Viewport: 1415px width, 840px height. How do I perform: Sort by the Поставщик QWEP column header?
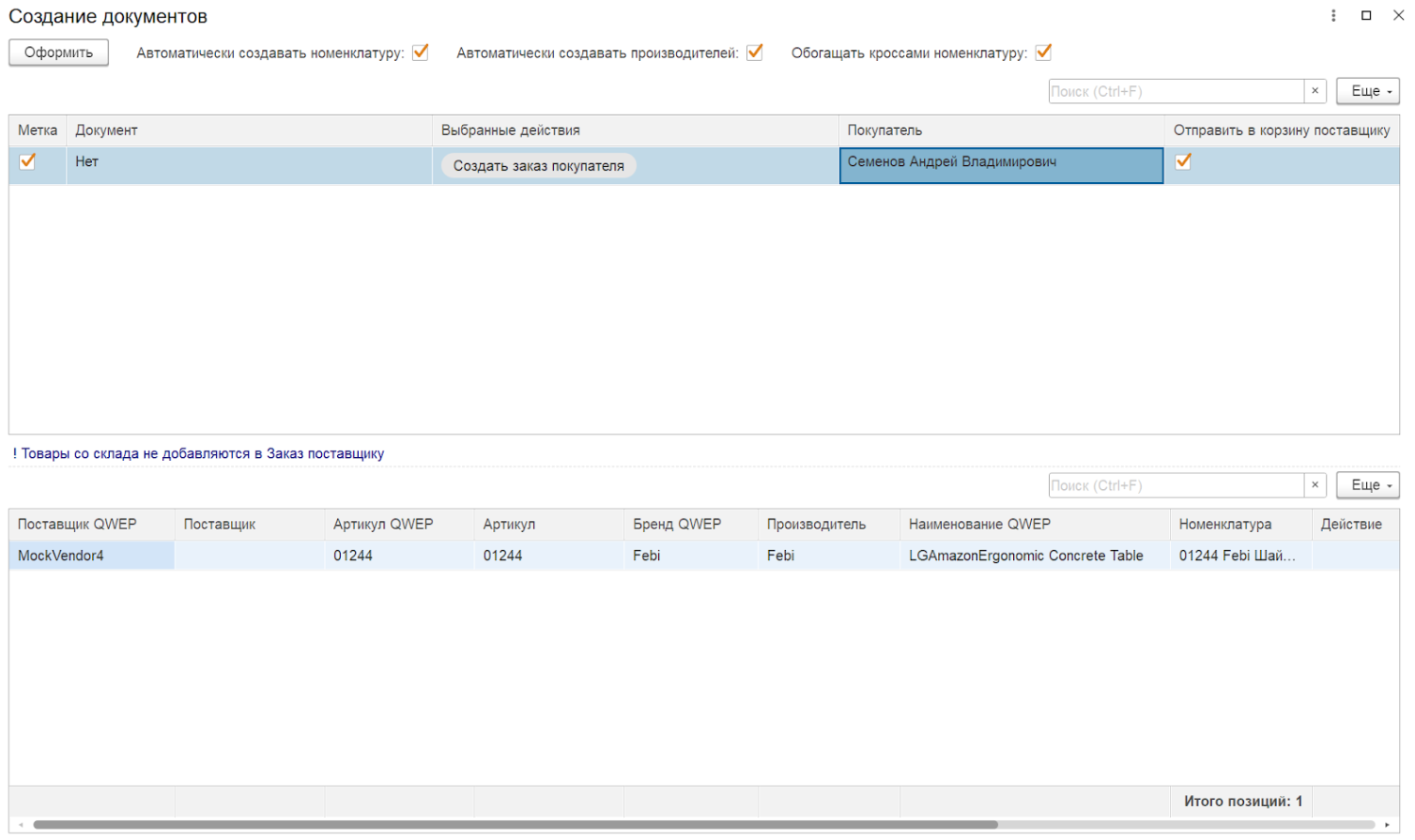pos(77,525)
